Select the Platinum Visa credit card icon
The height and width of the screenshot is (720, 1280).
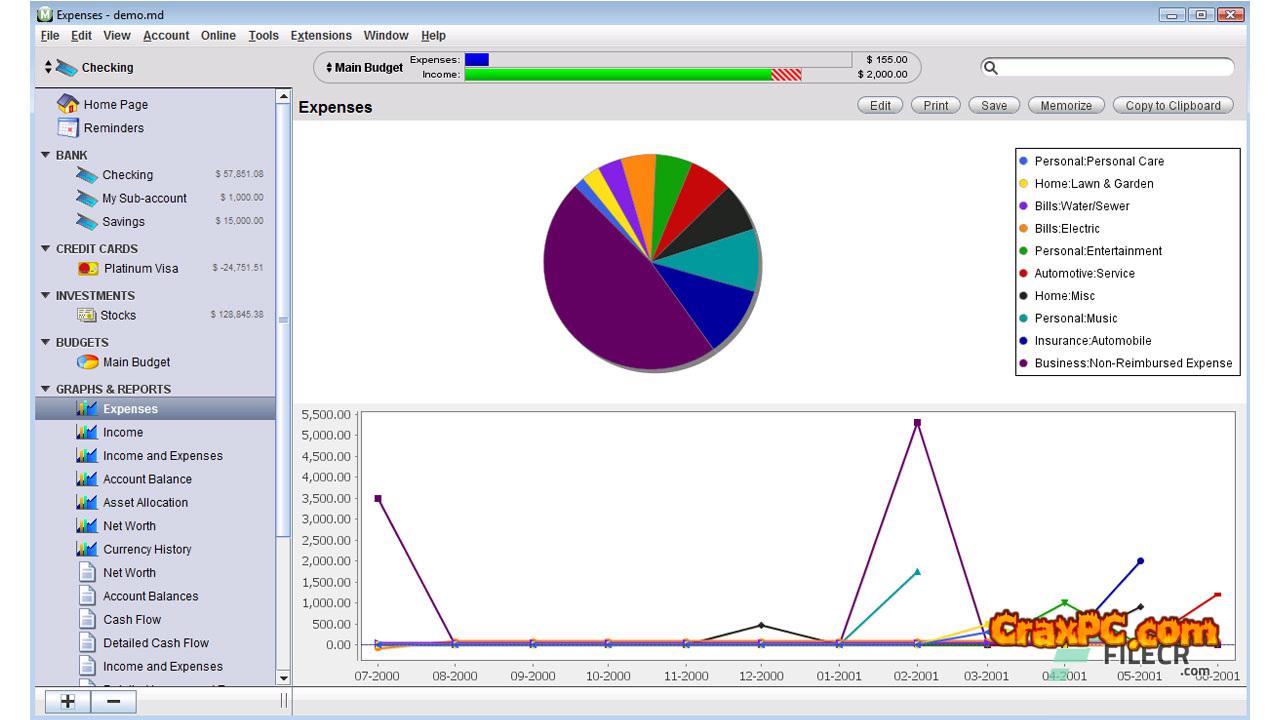point(88,268)
